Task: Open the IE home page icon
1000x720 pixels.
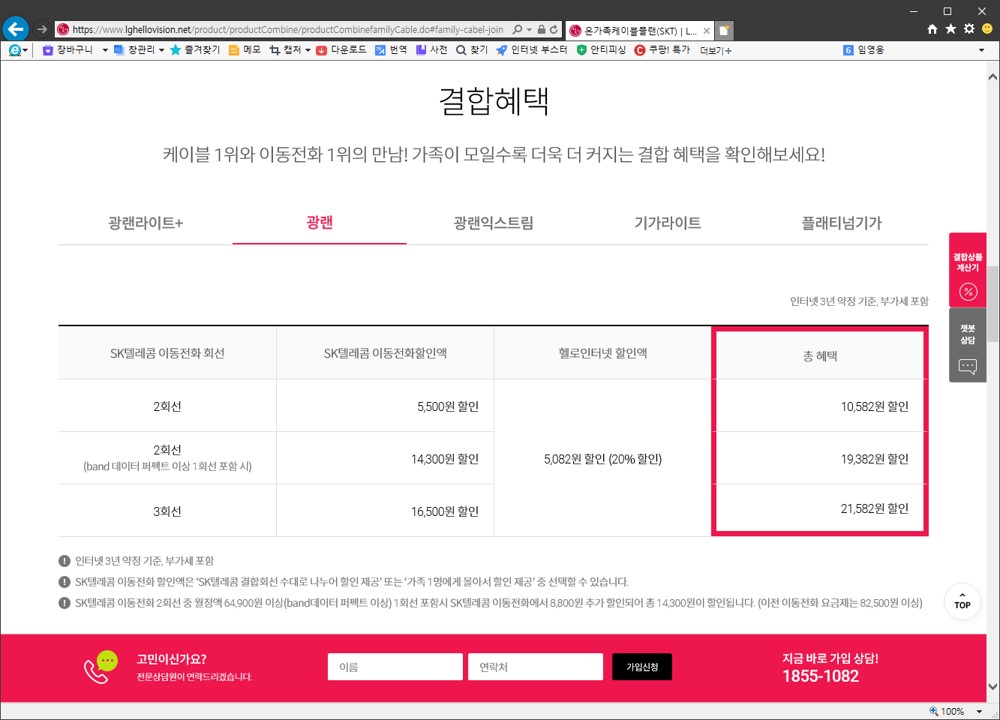Action: pos(933,30)
